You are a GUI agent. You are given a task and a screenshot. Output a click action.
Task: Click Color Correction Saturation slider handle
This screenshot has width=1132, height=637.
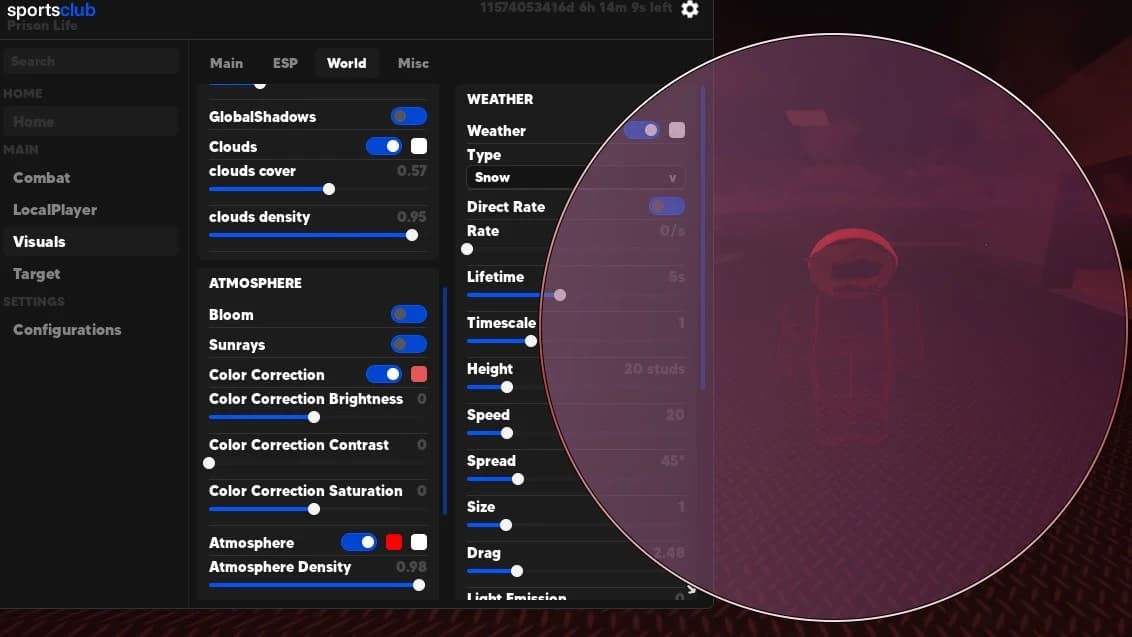314,509
